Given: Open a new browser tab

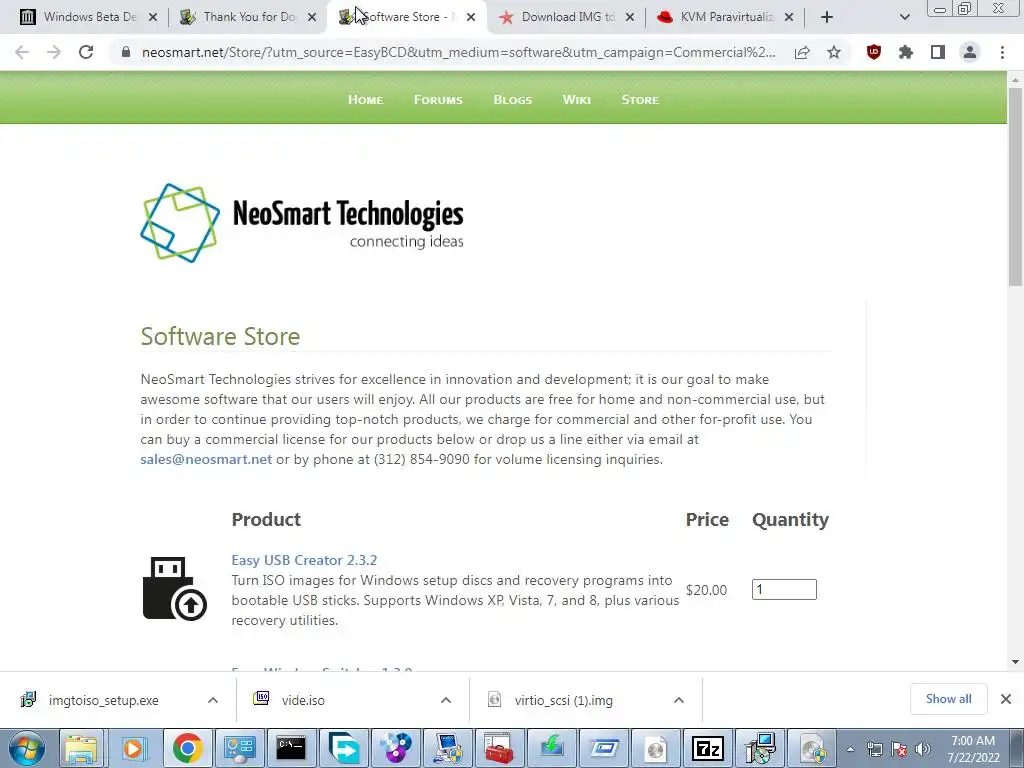Looking at the screenshot, I should pos(827,17).
